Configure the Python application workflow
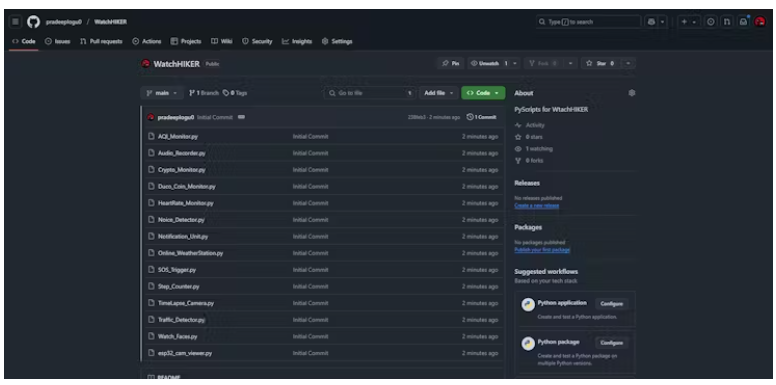The image size is (776, 385). [612, 303]
